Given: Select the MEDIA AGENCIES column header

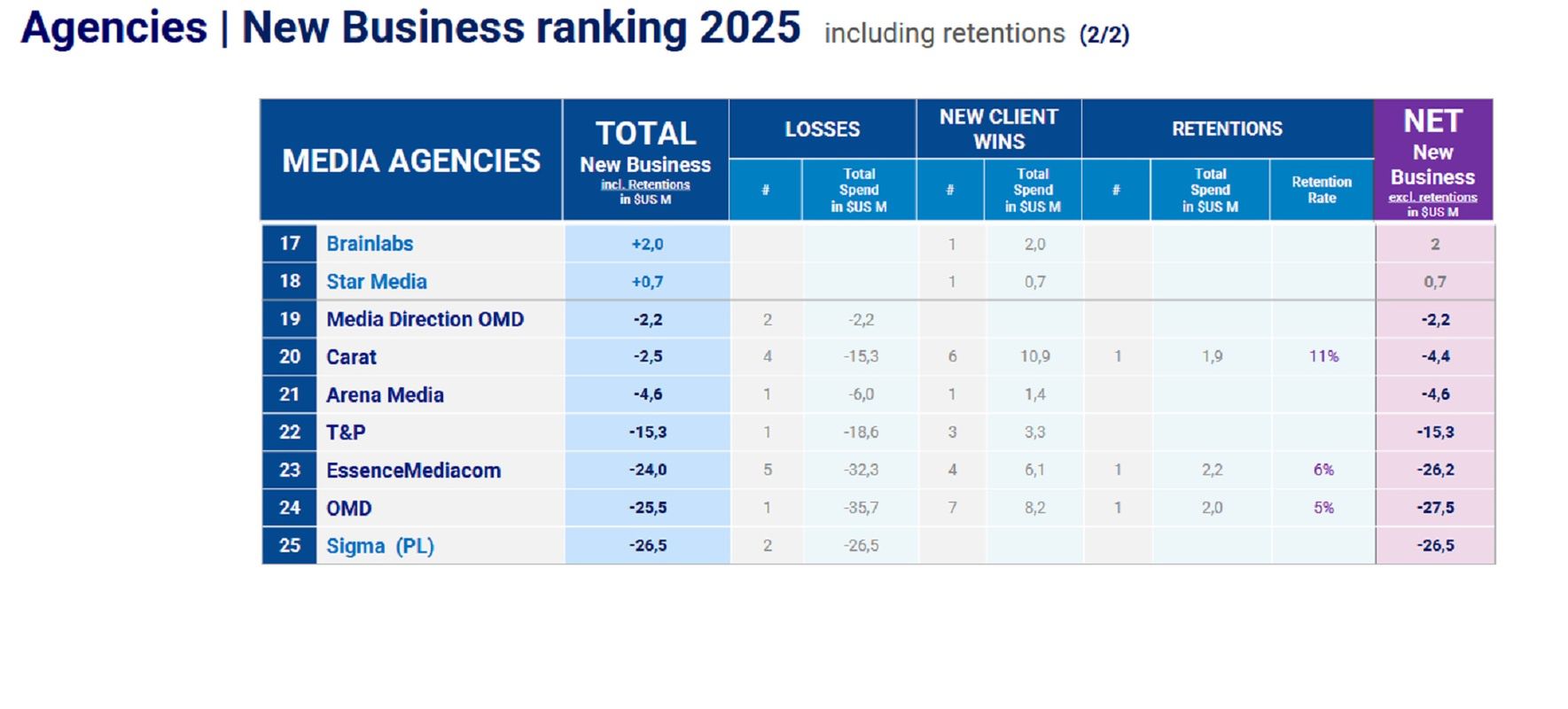Looking at the screenshot, I should (411, 161).
